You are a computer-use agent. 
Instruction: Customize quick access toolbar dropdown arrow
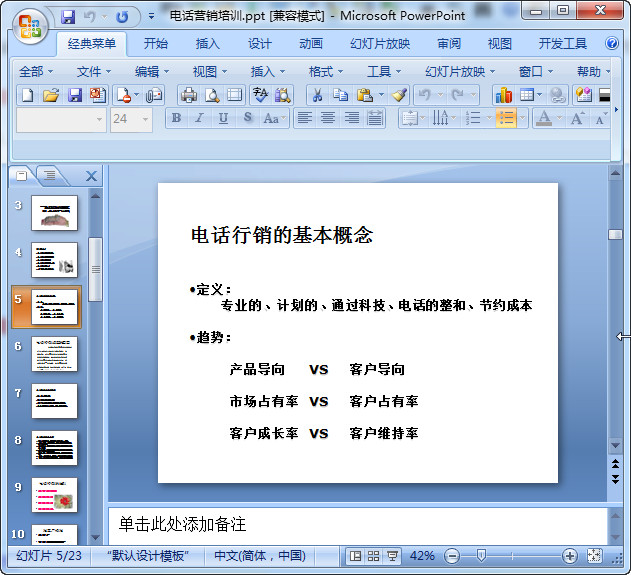pos(151,16)
